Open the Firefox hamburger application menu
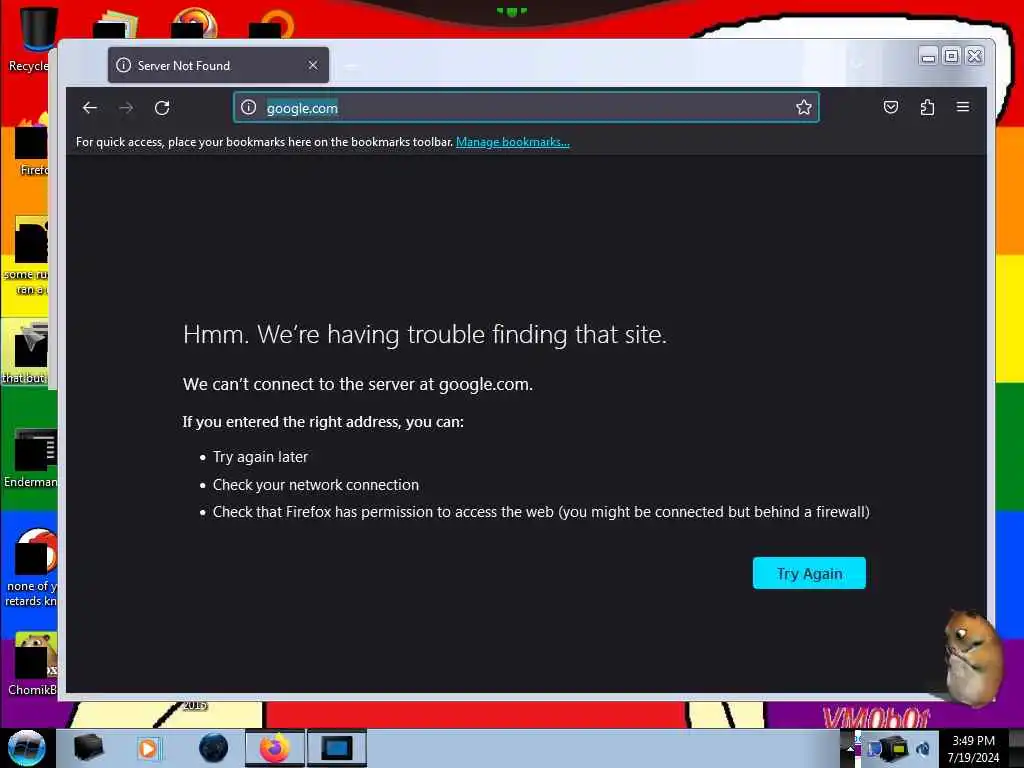 (x=963, y=106)
